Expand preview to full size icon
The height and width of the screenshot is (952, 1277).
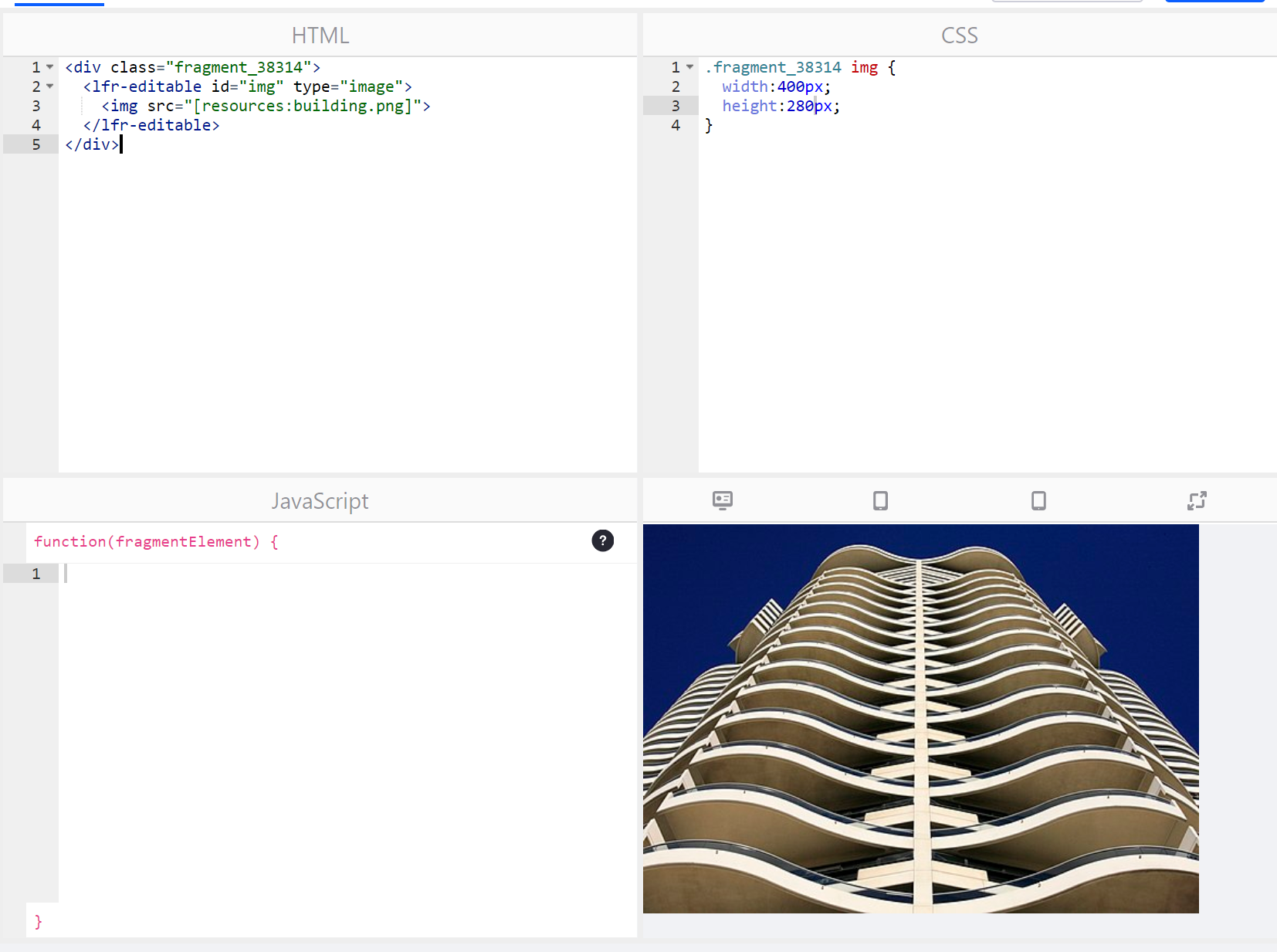pyautogui.click(x=1197, y=500)
